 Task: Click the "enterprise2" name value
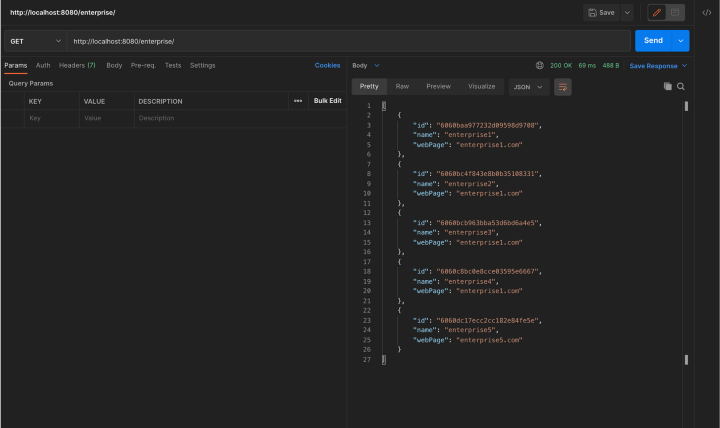470,184
